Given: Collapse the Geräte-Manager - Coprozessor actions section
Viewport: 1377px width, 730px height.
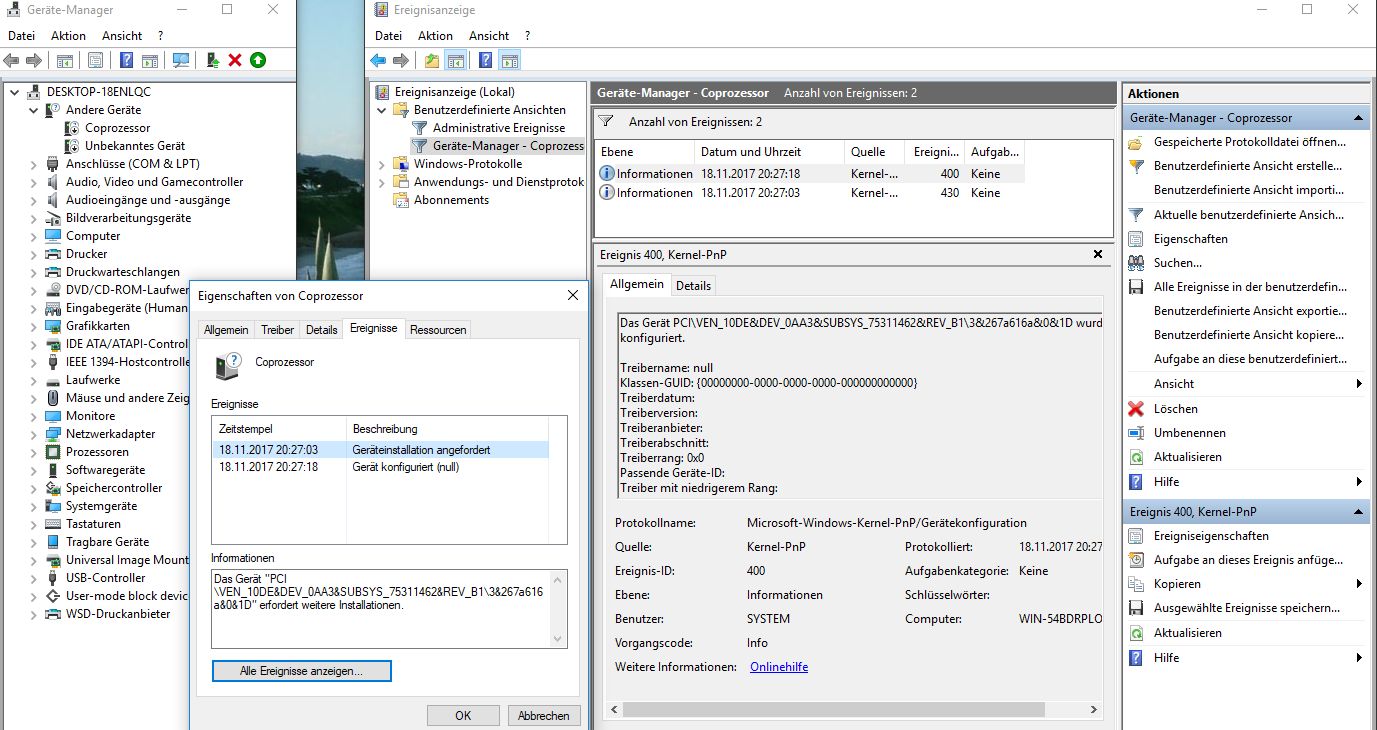Looking at the screenshot, I should click(x=1359, y=118).
